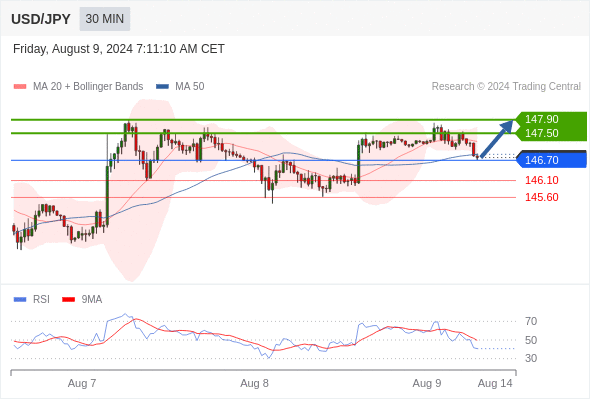
Task: Click the Aug 9 date axis label
Action: 427,383
